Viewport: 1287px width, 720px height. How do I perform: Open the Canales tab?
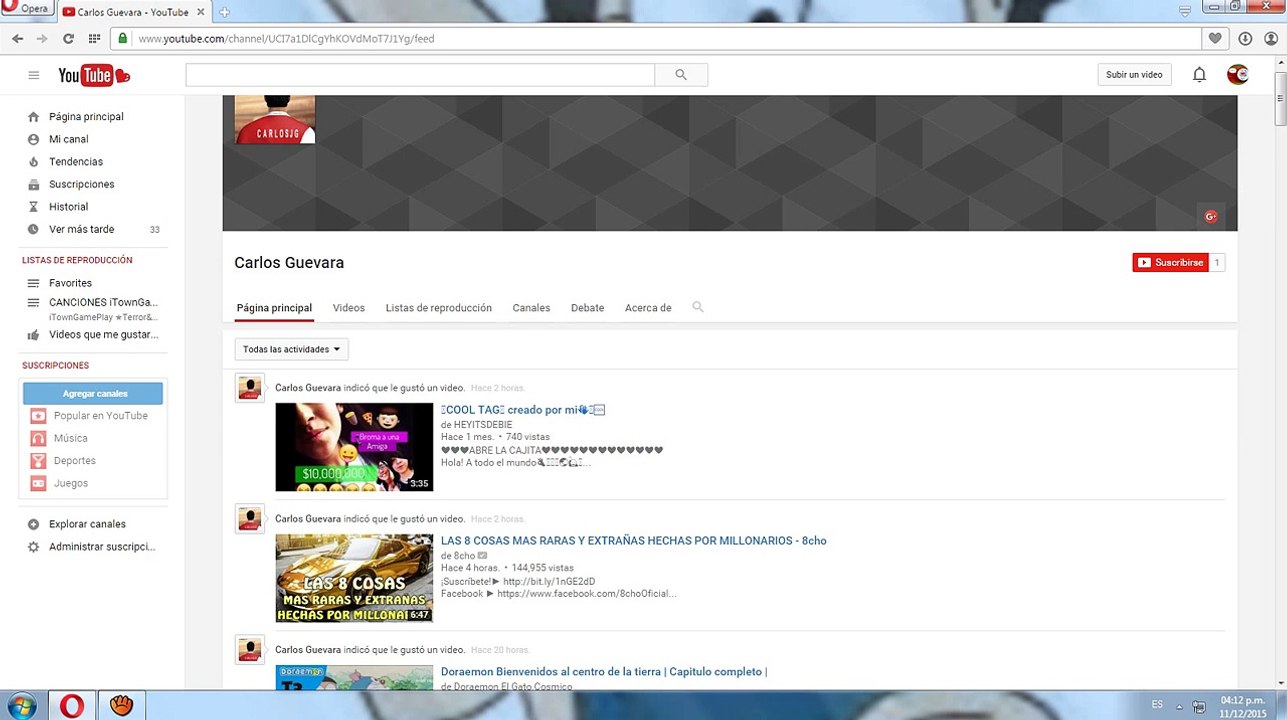[x=531, y=308]
